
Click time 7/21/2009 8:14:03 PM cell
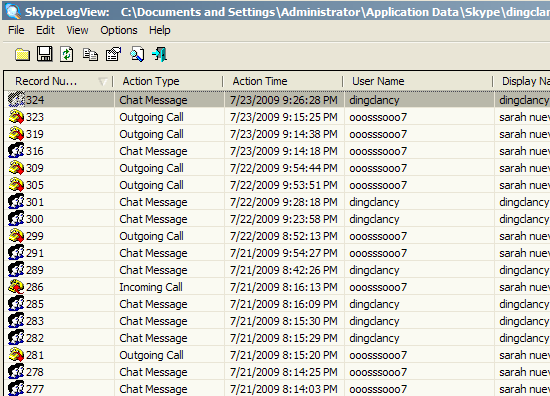[x=284, y=389]
